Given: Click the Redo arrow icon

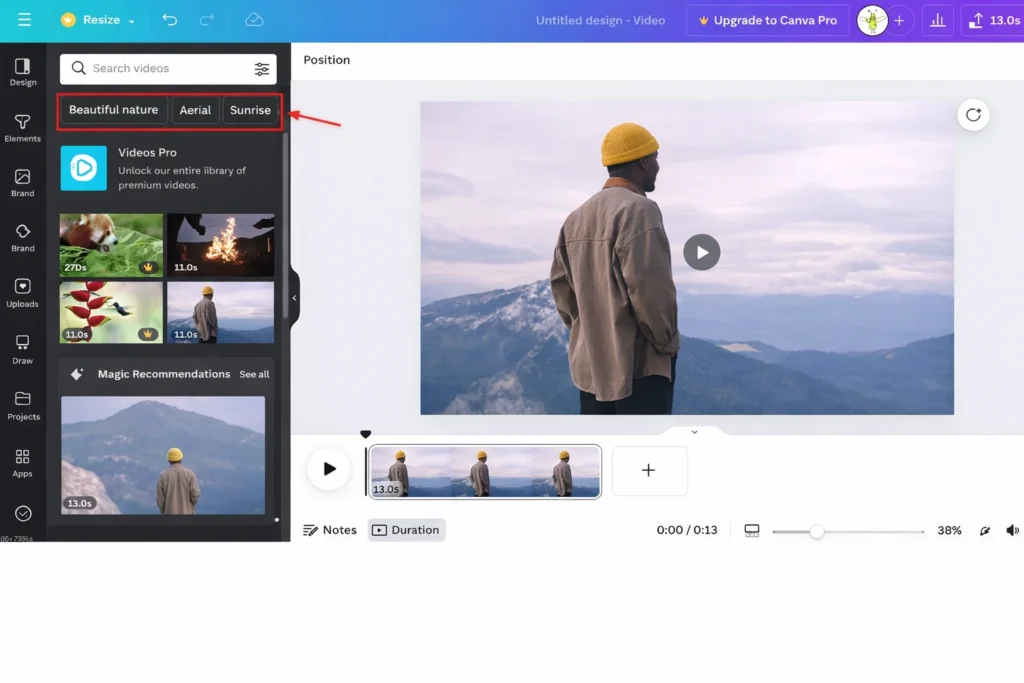Looking at the screenshot, I should pyautogui.click(x=207, y=20).
